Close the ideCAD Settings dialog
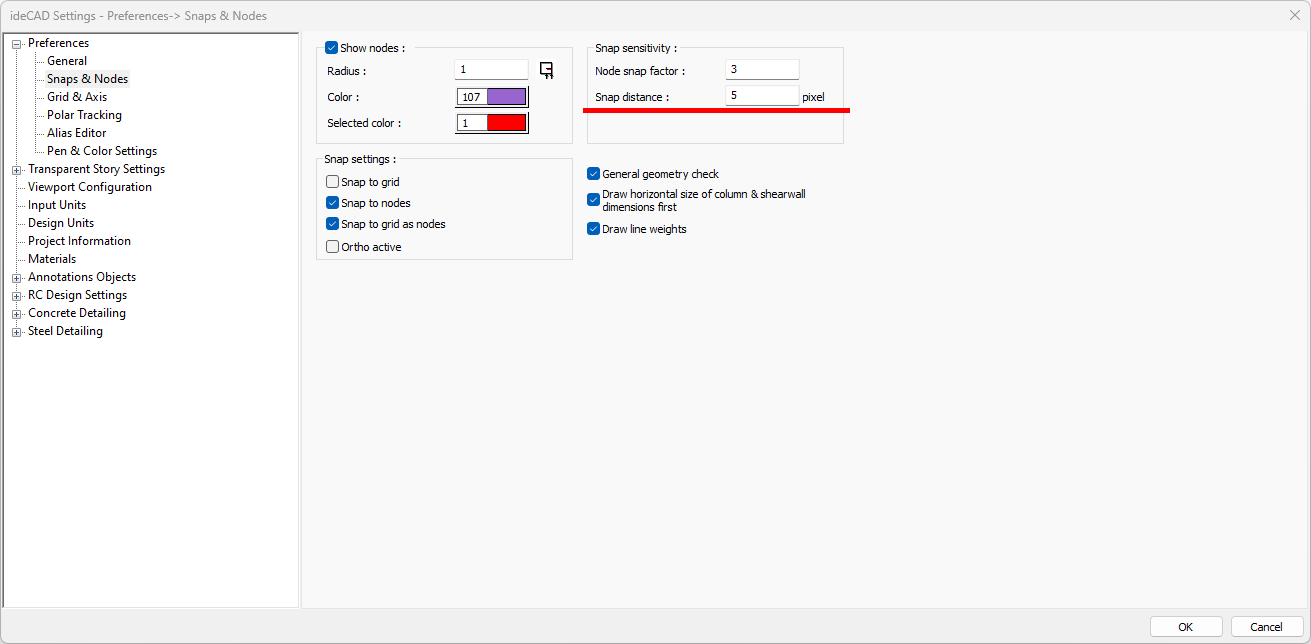Image resolution: width=1311 pixels, height=644 pixels. coord(1294,15)
